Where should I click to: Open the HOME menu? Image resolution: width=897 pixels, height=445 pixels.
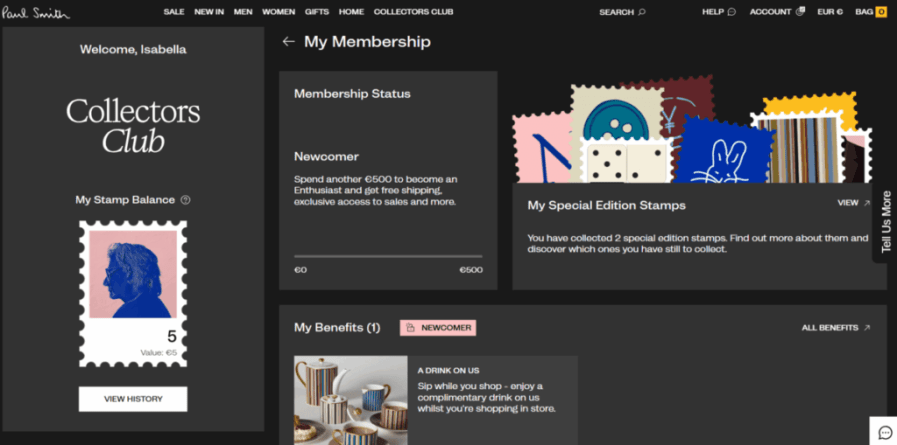pos(351,12)
